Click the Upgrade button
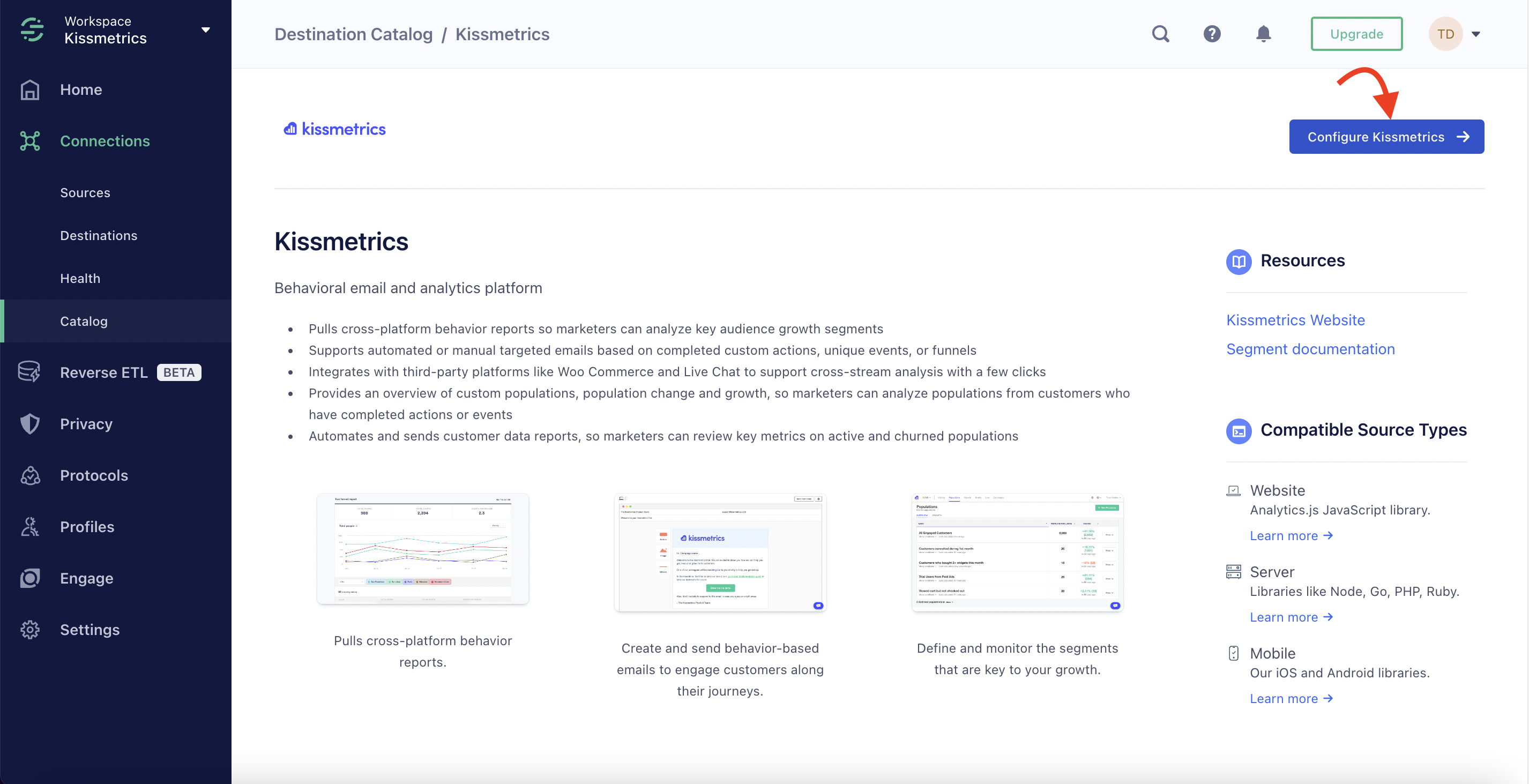Screen dimensions: 1529x784 pyautogui.click(x=1356, y=34)
